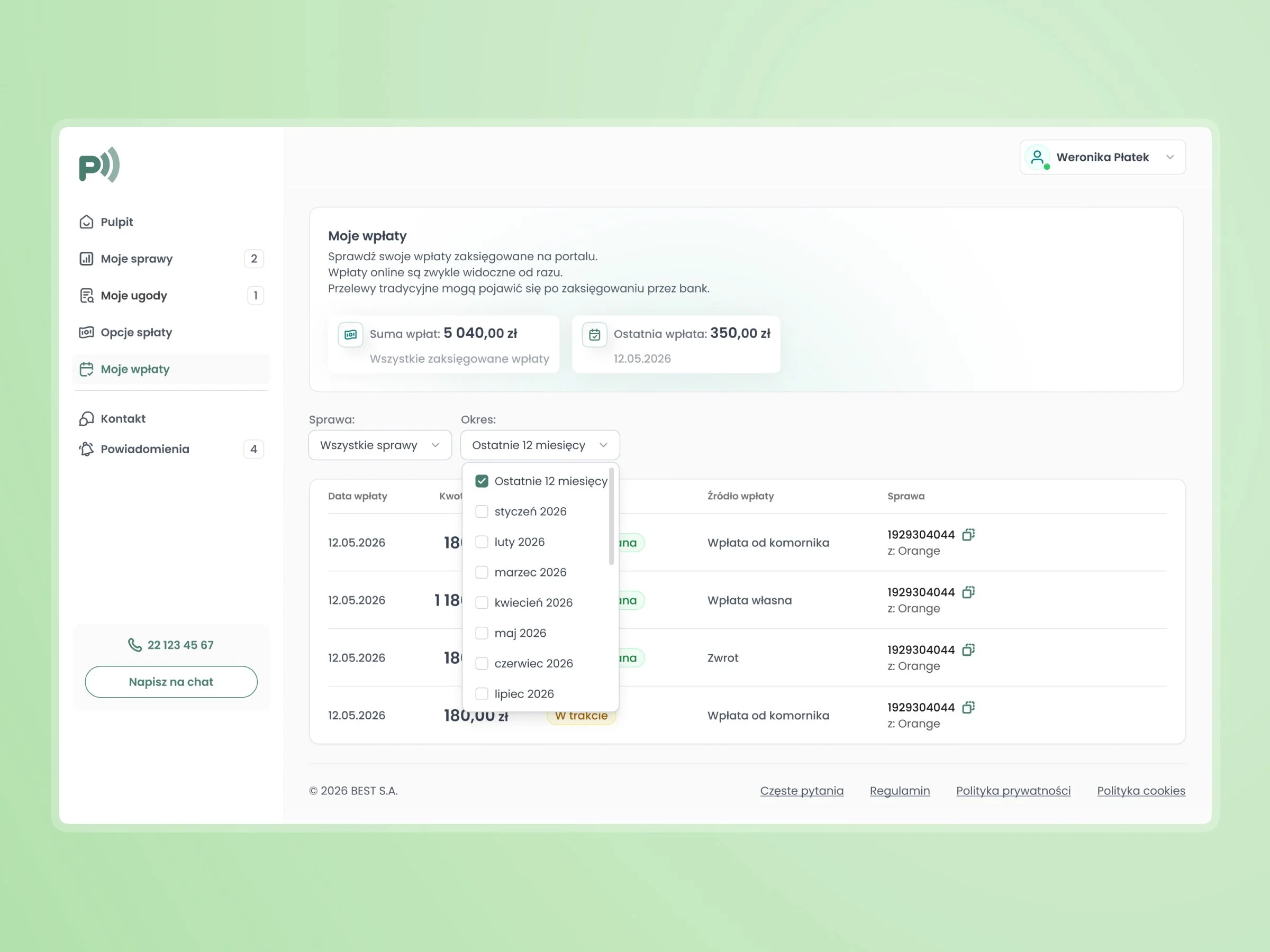
Task: Open the Polityka prywatności link
Action: click(1013, 791)
